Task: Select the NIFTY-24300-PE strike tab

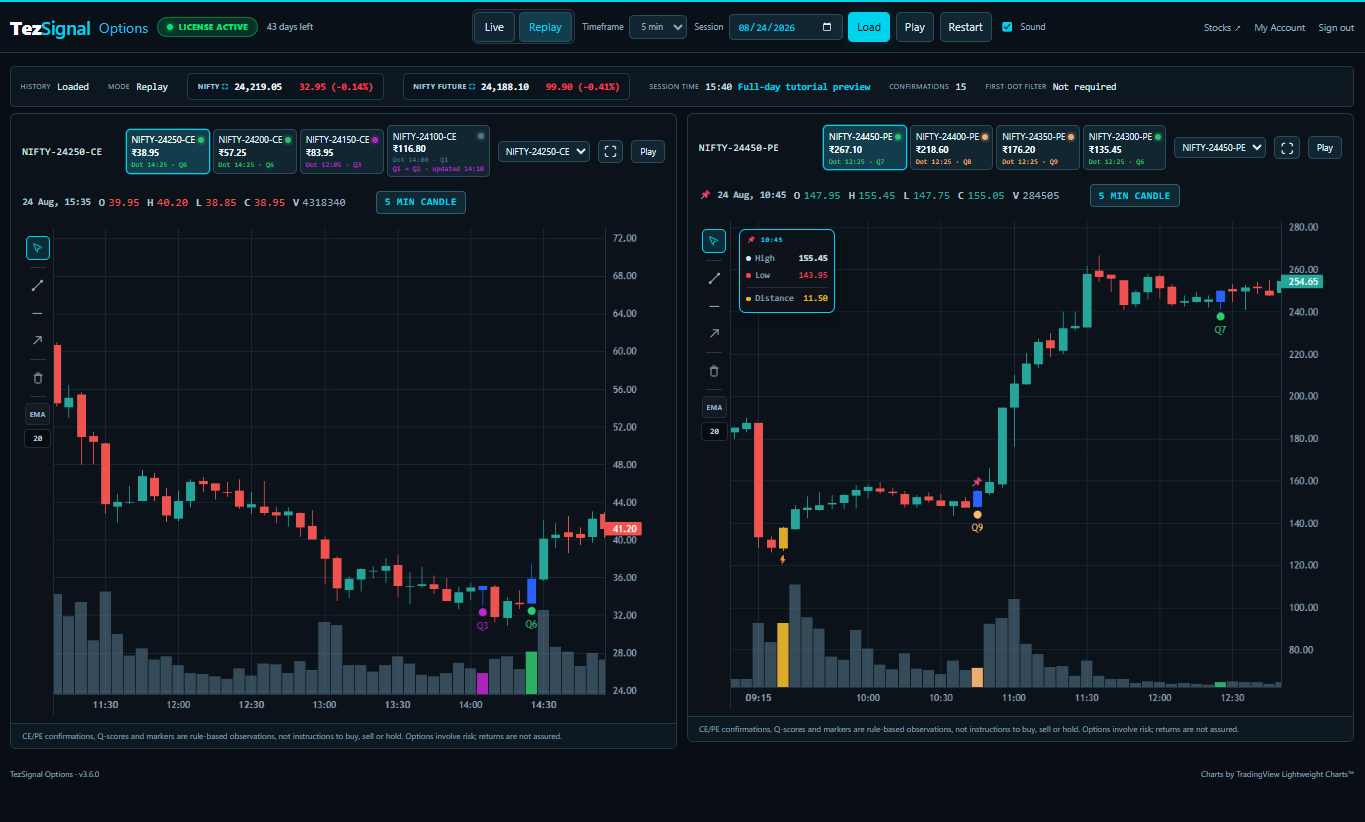Action: coord(1125,148)
